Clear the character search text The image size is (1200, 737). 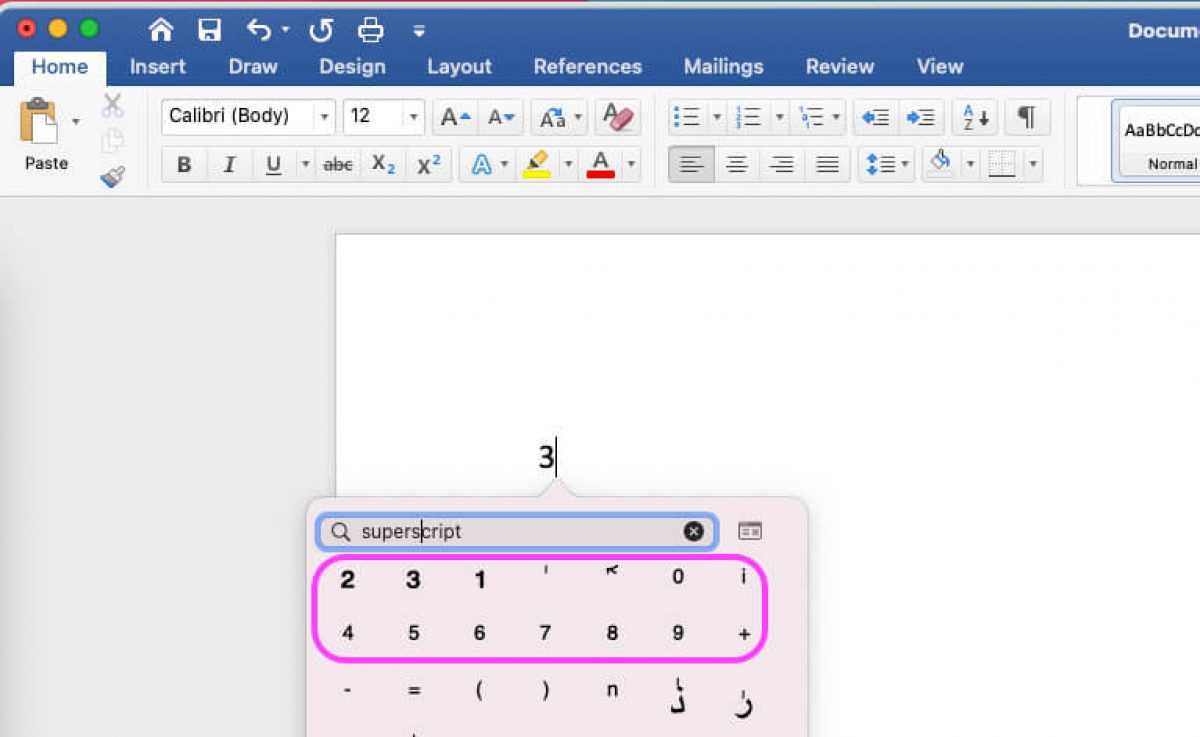(693, 532)
